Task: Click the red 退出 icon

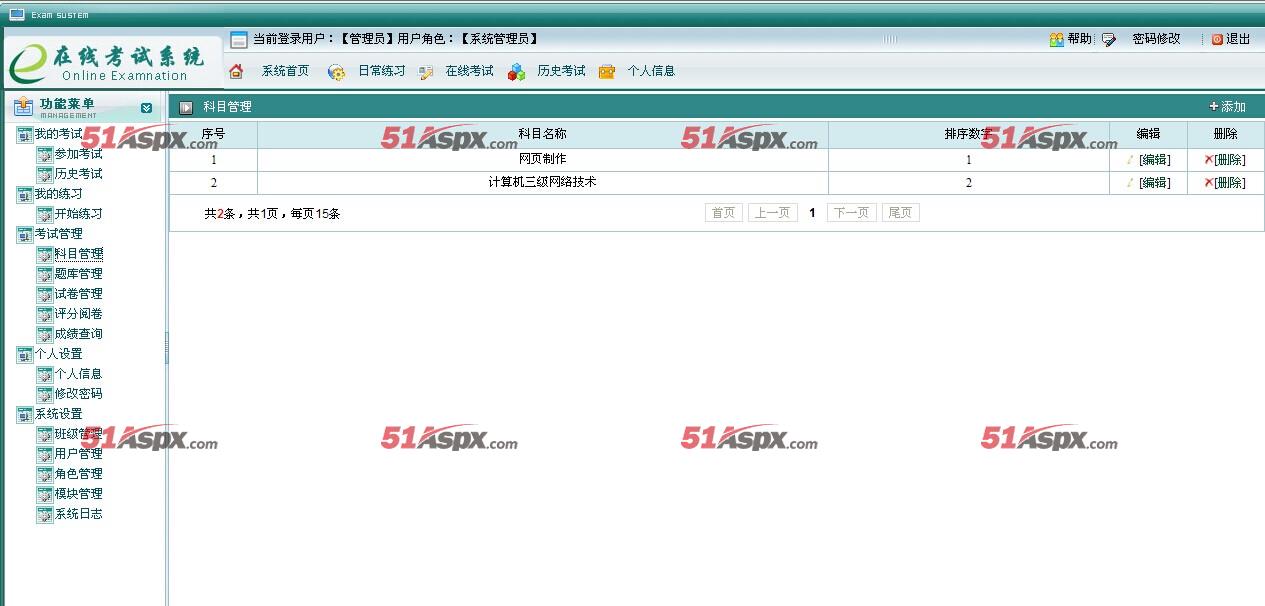Action: (x=1217, y=39)
